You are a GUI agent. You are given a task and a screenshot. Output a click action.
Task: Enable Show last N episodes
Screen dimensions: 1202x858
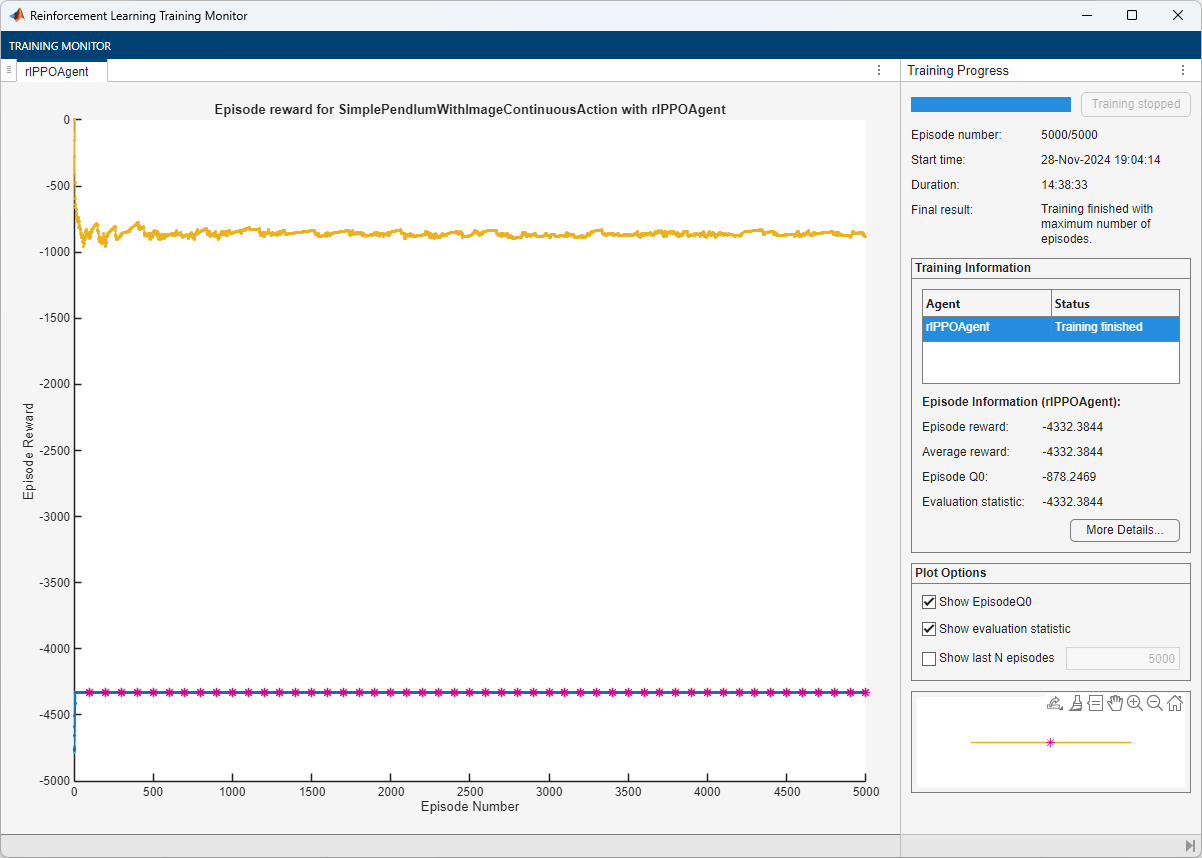pos(929,658)
